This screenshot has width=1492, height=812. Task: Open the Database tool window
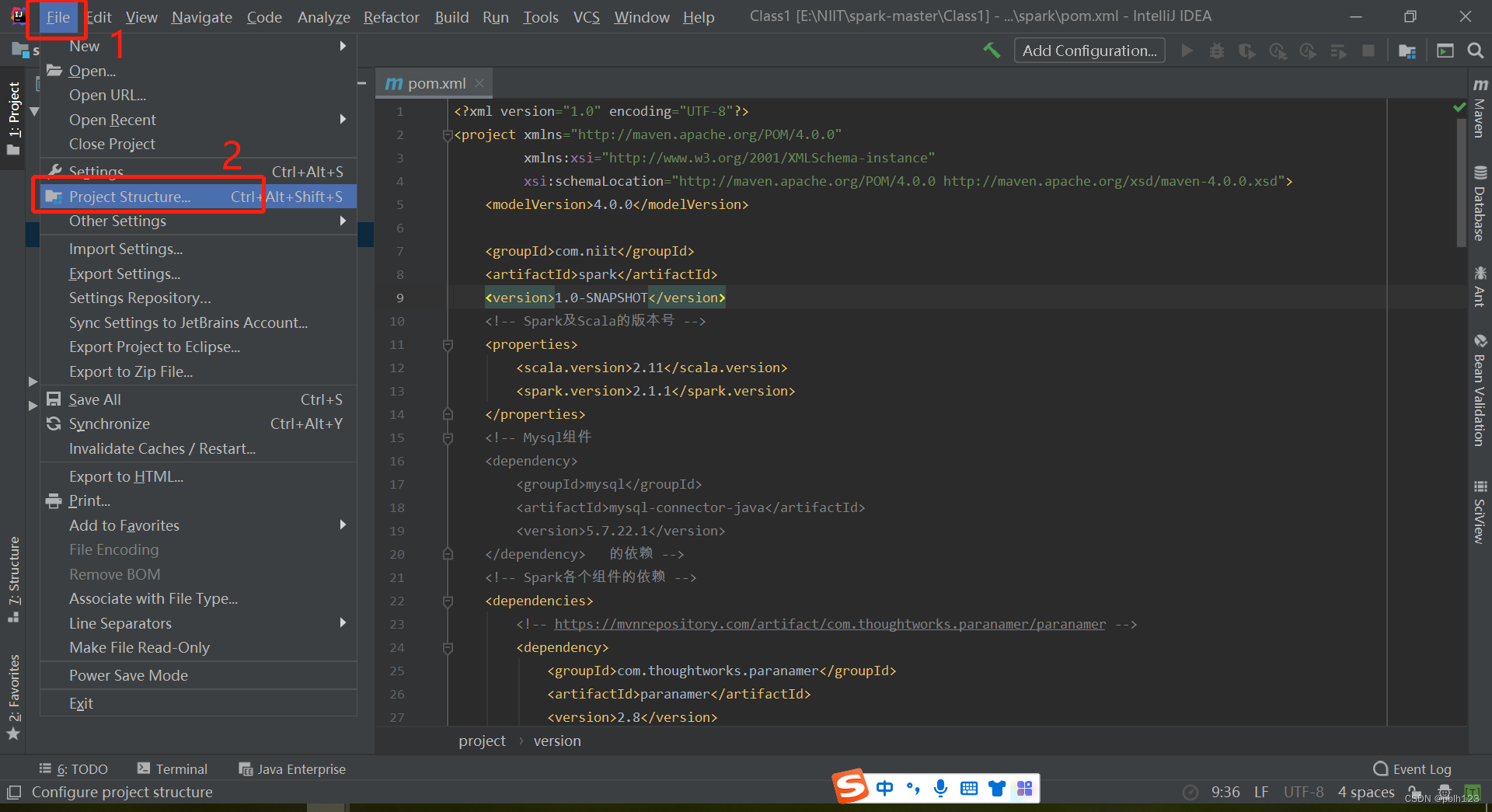(x=1480, y=204)
